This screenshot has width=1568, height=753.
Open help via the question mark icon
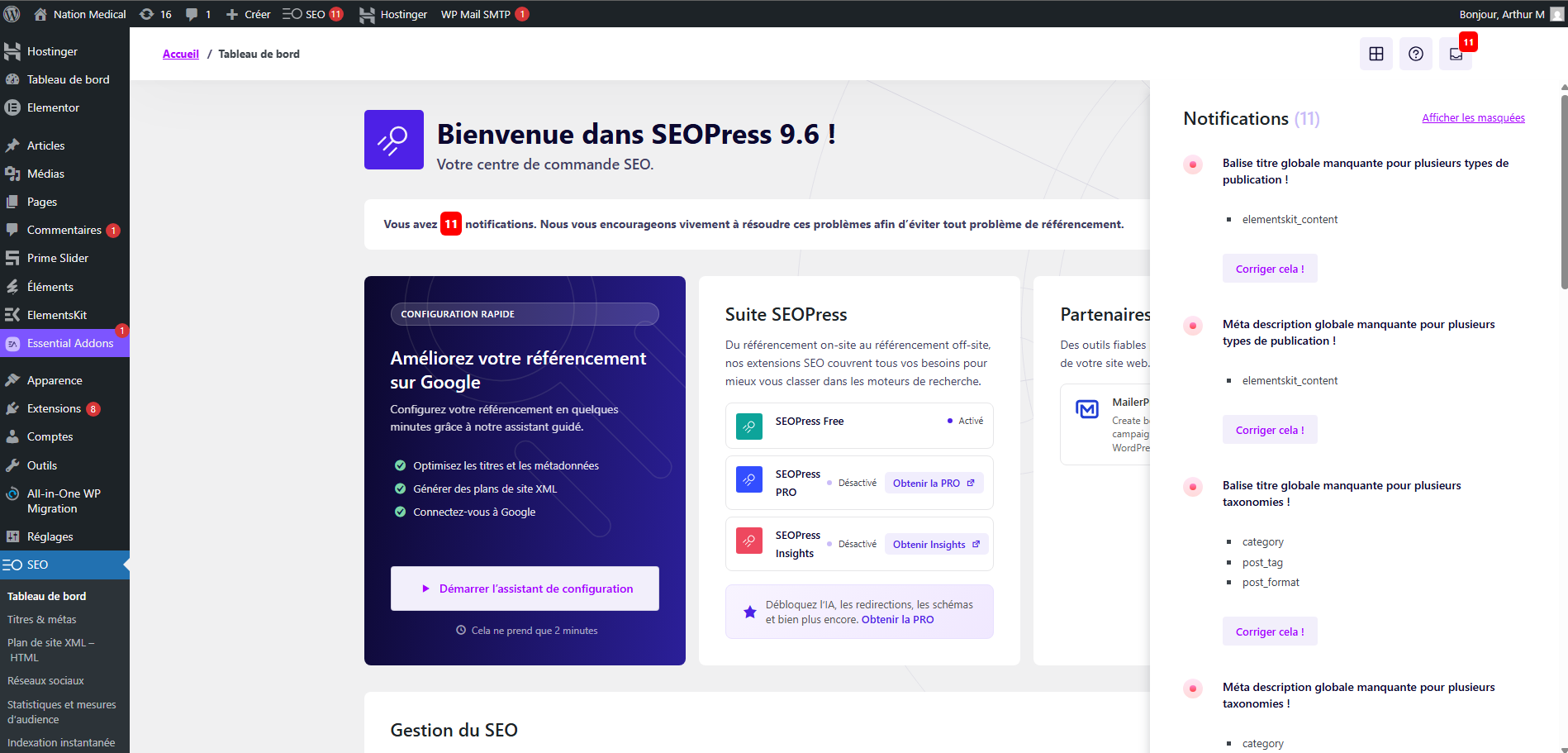1415,53
